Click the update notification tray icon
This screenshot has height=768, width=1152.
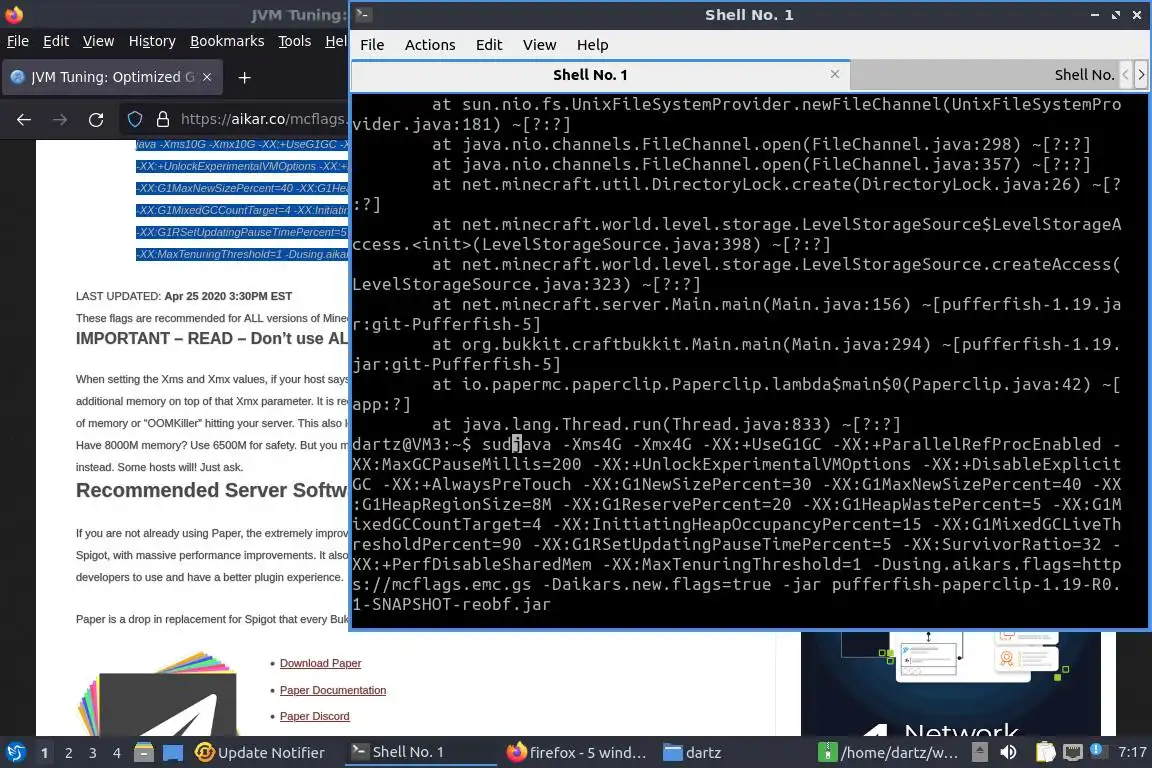coord(1098,750)
